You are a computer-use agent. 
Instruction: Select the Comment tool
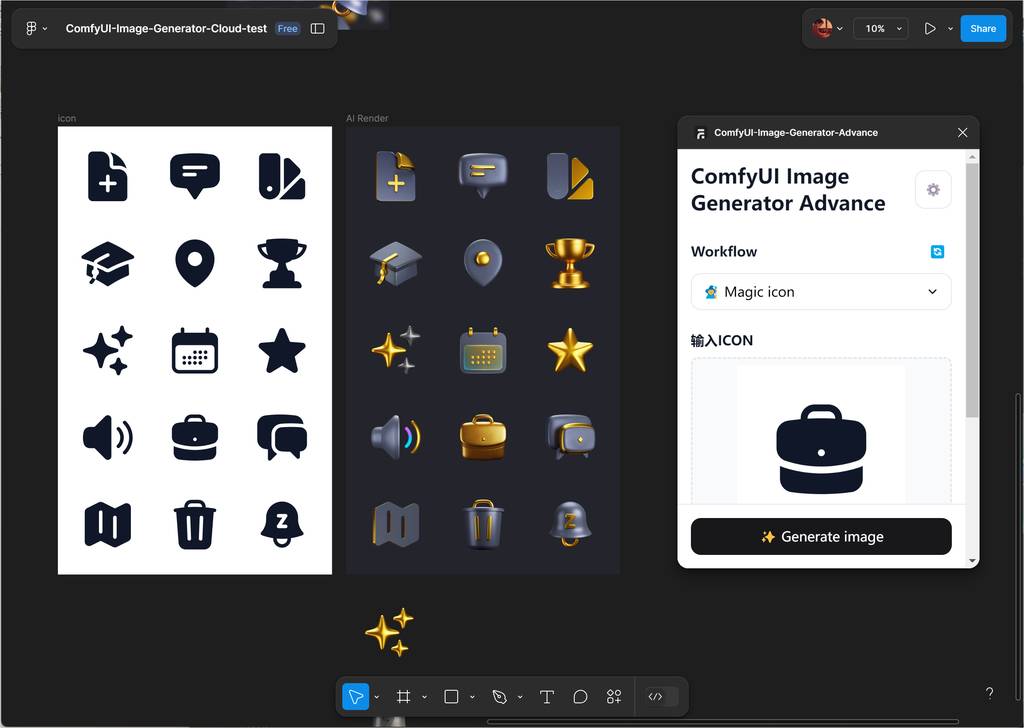pos(580,697)
